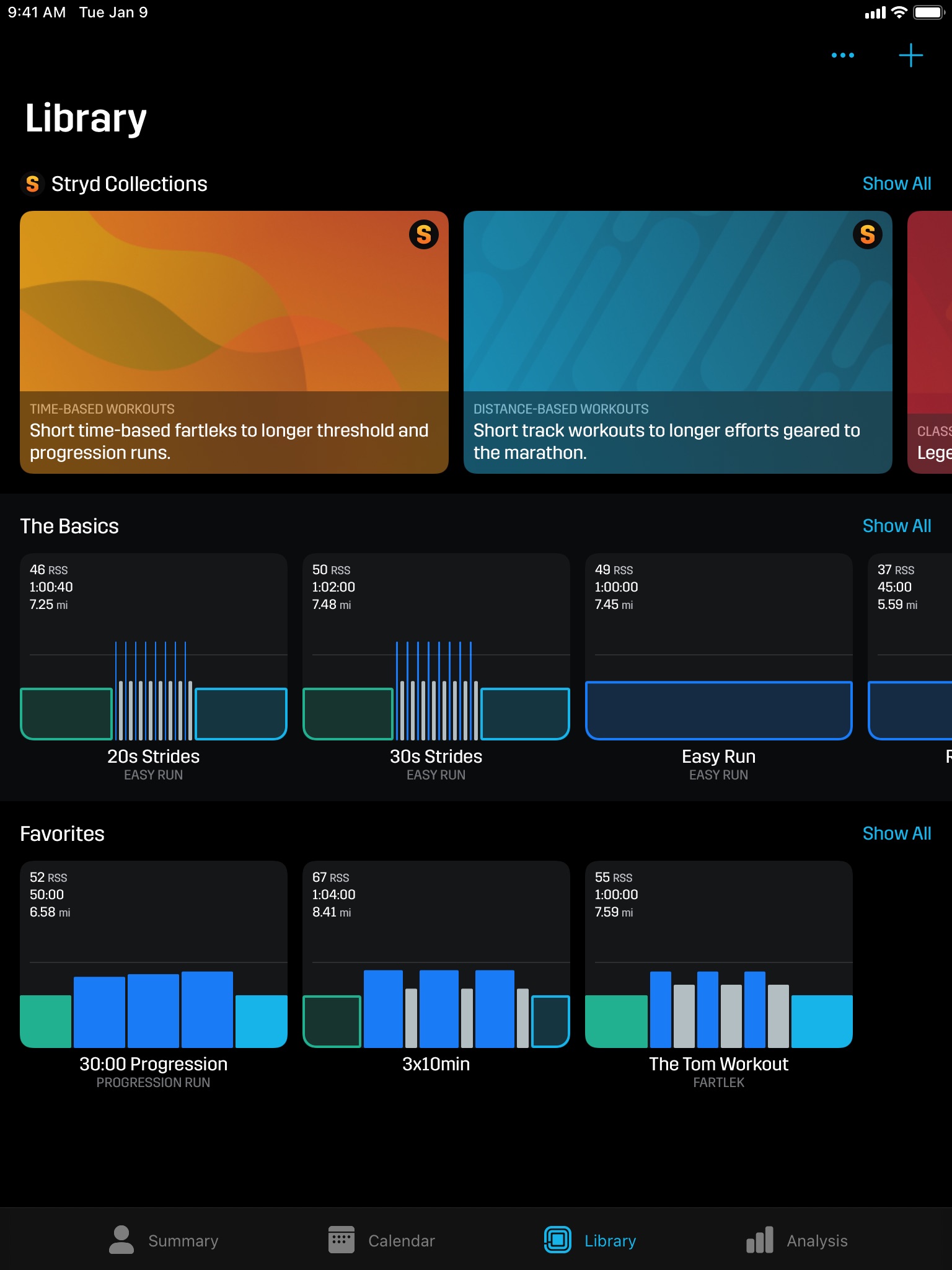Switch to the Calendar tab
Screen dimensions: 952x1270
point(382,1240)
